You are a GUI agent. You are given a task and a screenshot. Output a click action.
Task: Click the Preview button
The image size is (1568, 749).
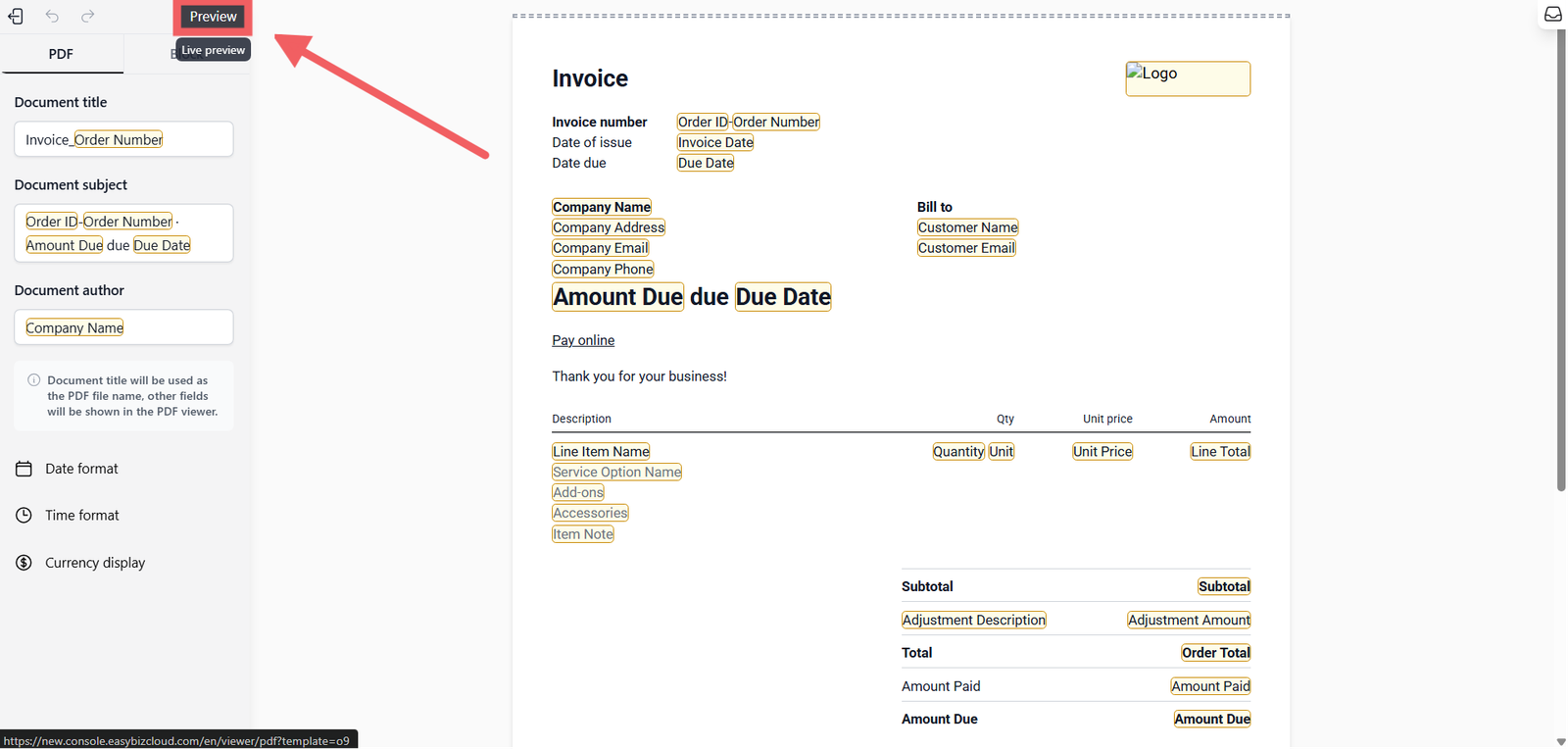213,17
